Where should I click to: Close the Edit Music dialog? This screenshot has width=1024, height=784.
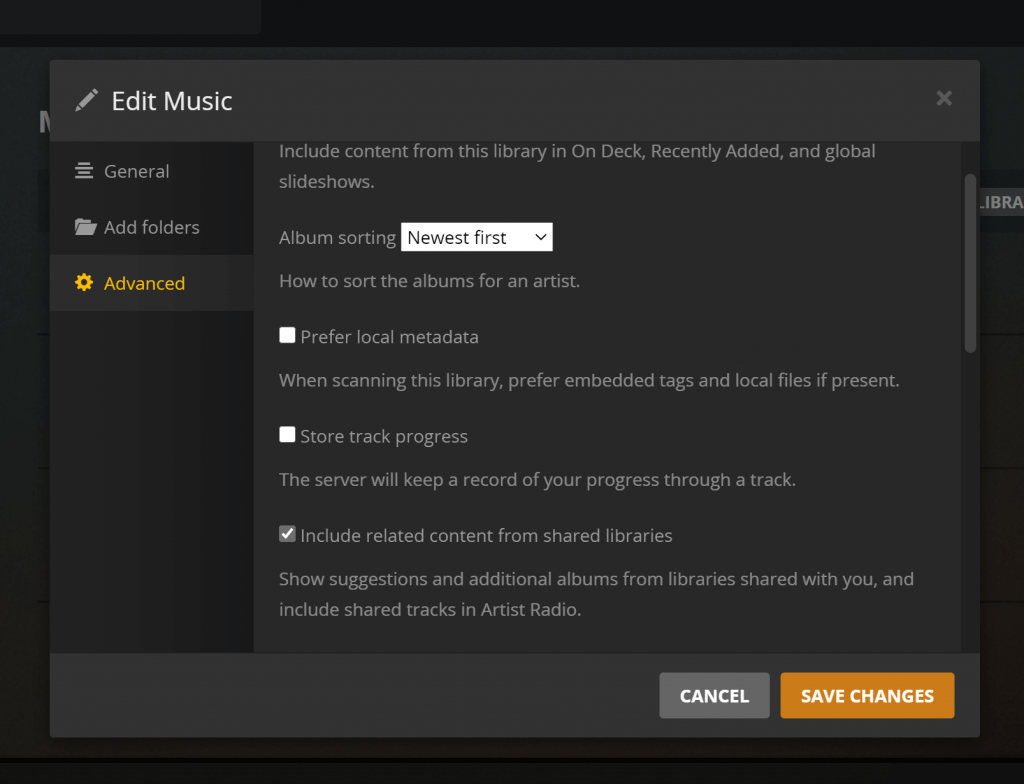944,98
